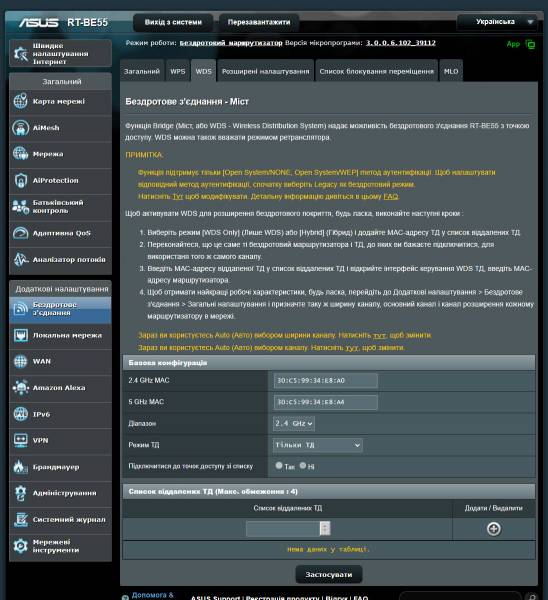Switch to the WPS tab
Viewport: 548px width, 600px height.
click(x=178, y=71)
